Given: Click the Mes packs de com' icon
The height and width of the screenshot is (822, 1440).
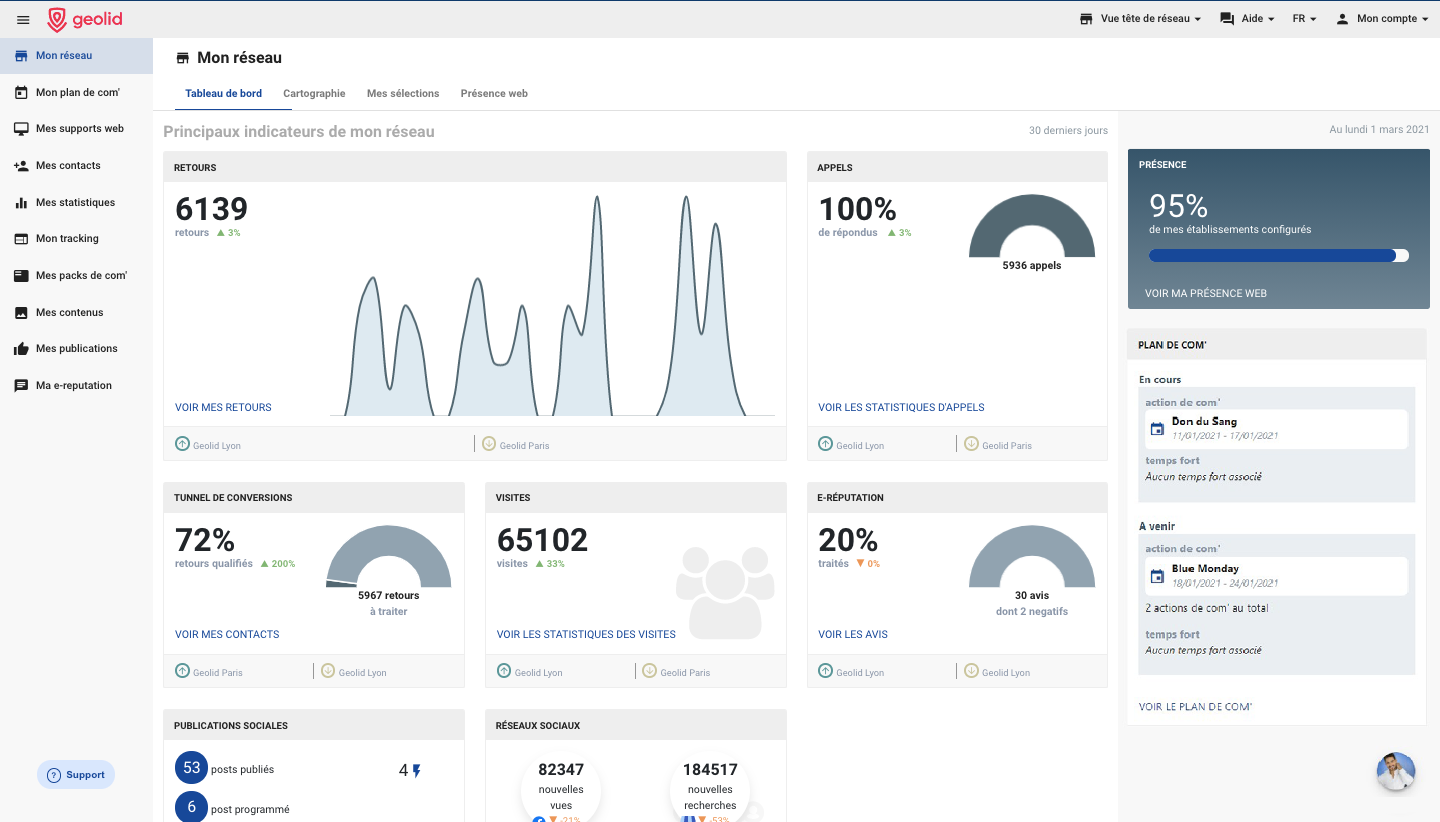Looking at the screenshot, I should 21,275.
